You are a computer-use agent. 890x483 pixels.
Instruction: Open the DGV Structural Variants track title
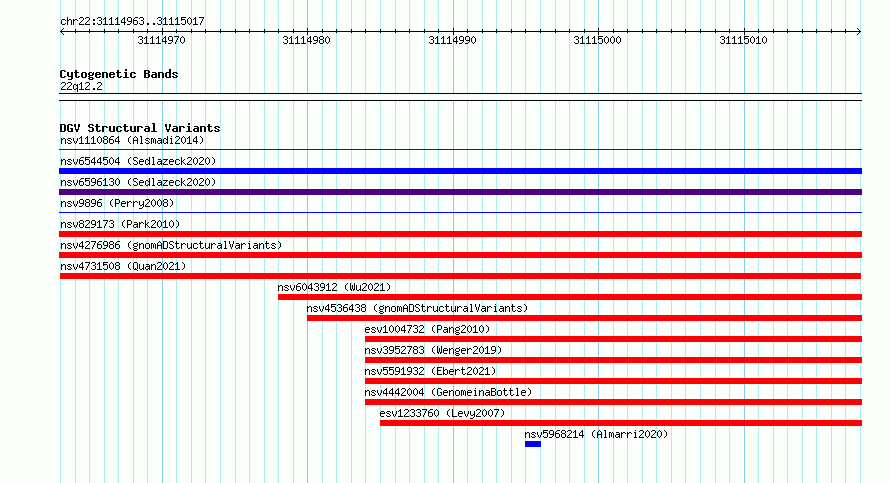[140, 128]
